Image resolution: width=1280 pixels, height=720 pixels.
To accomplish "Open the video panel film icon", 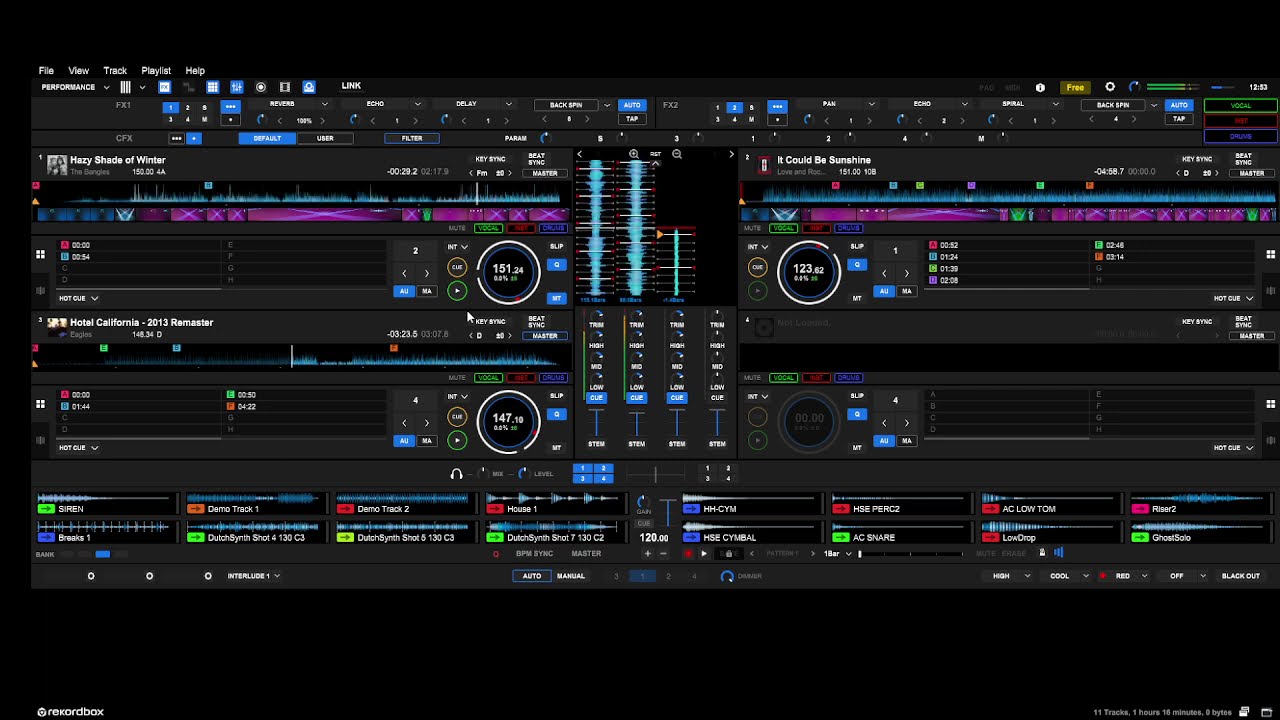I will click(x=285, y=87).
